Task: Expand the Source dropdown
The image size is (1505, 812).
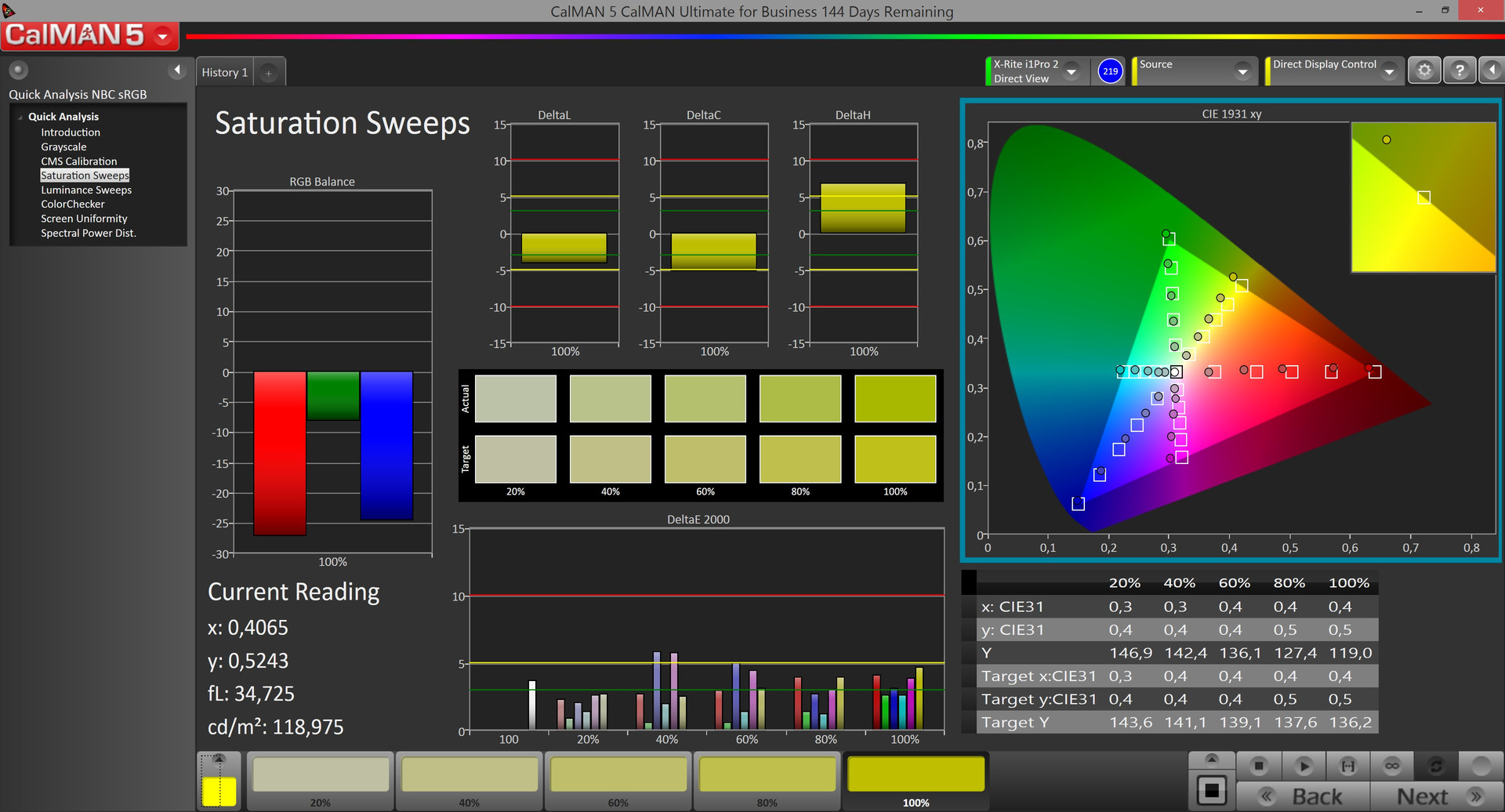Action: pos(1242,71)
